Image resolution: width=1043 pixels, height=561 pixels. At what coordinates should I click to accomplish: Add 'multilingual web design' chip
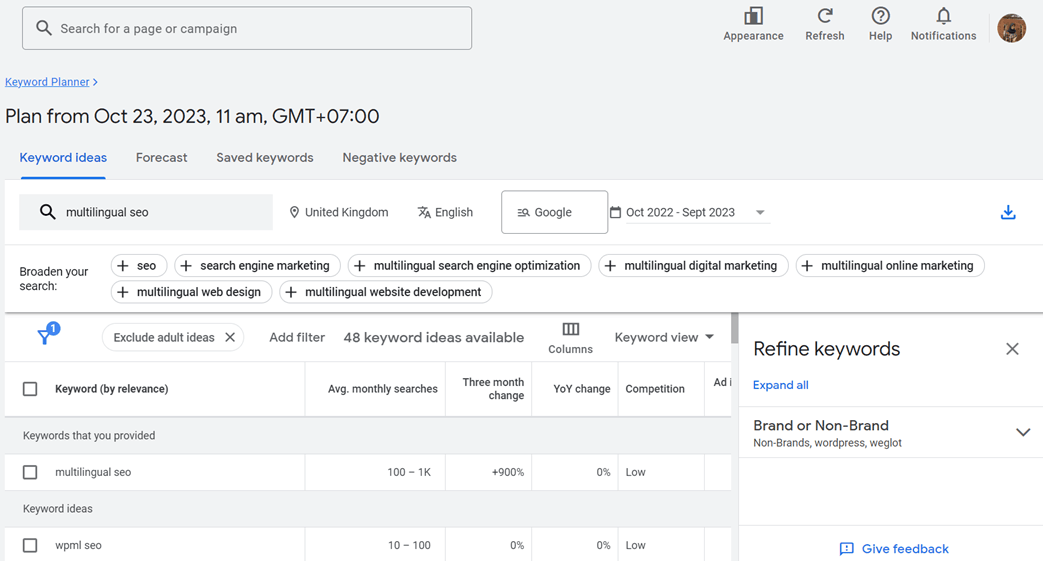(191, 292)
